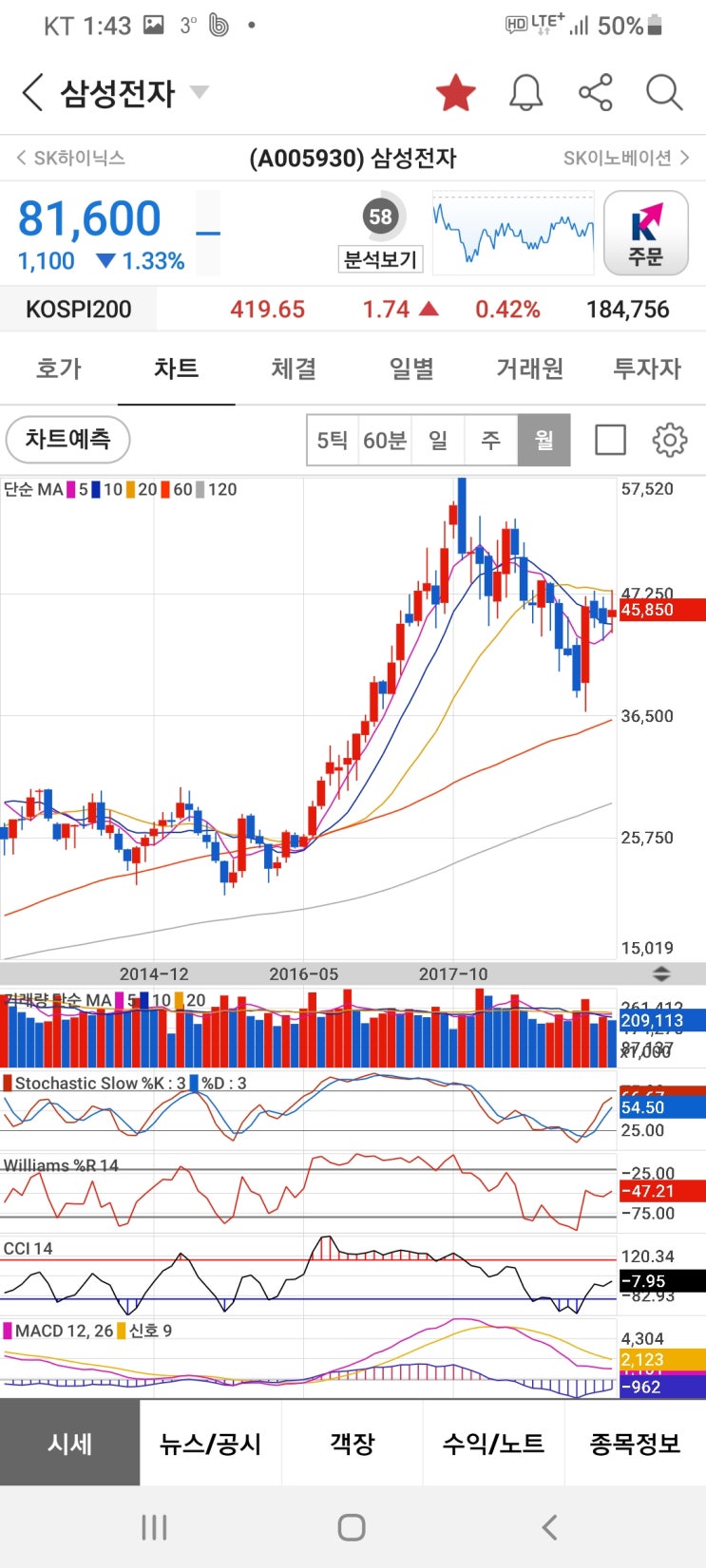Tap the red 45,850 price marker
This screenshot has width=706, height=1568.
pos(662,610)
